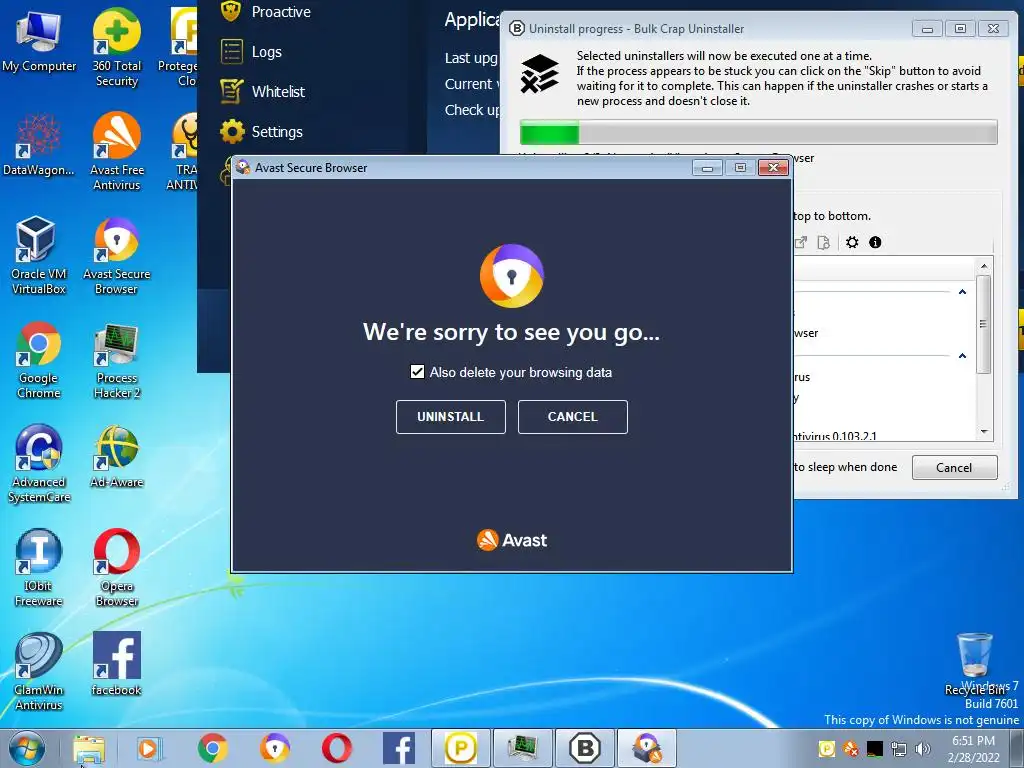Collapse the second group chevron in uninstaller list
1024x768 pixels.
(962, 356)
